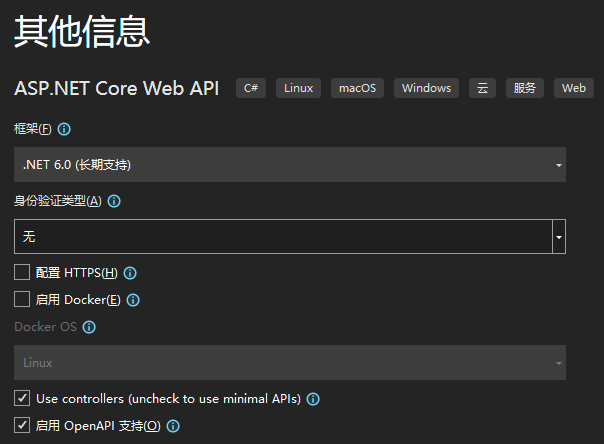
Task: Open the .NET 6.0 framework dropdown
Action: tap(290, 164)
